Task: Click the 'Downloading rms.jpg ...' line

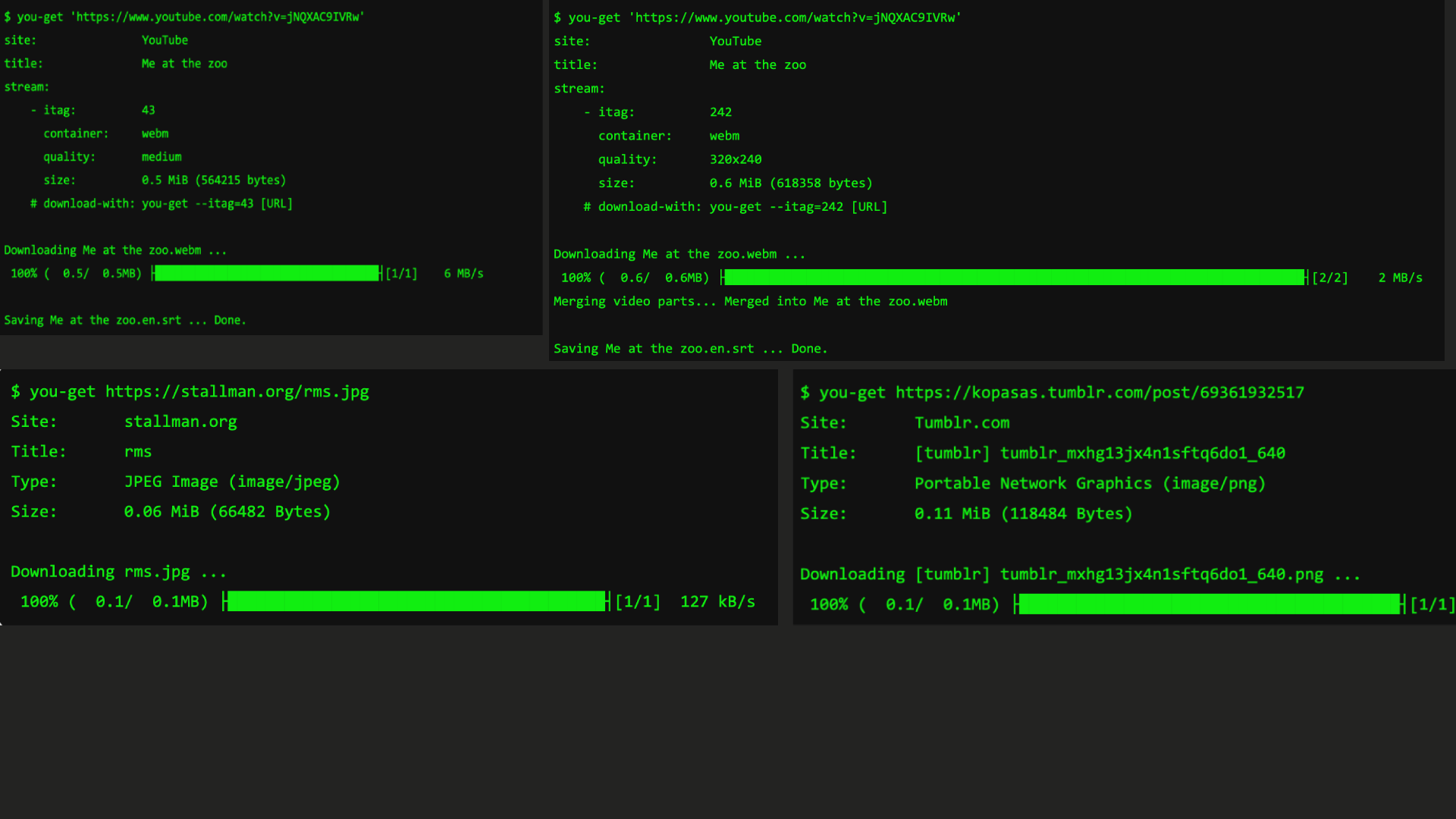Action: tap(118, 572)
